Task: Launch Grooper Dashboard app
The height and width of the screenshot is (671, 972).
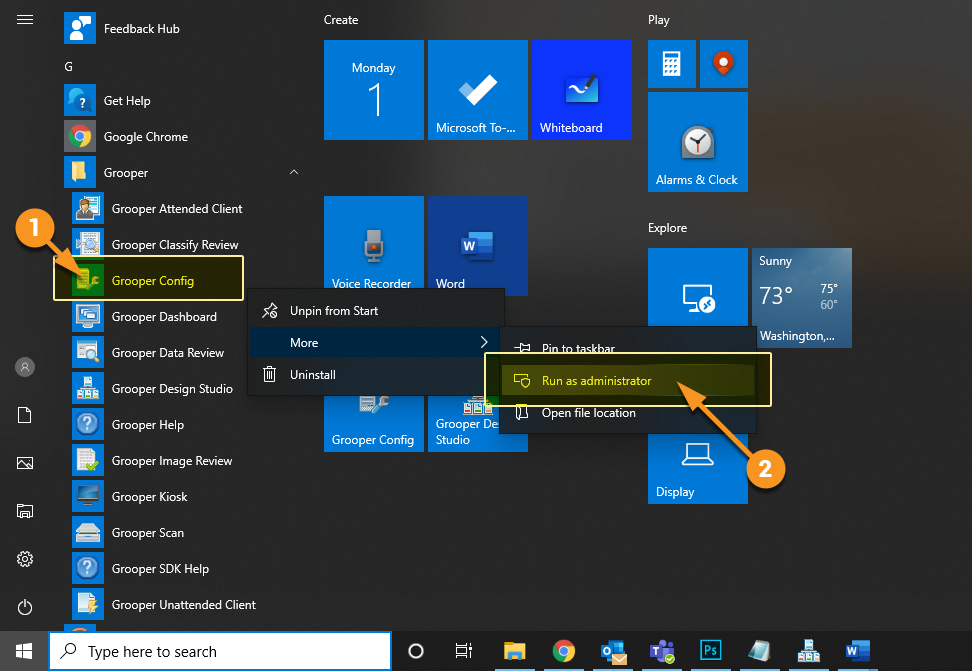Action: pos(163,317)
